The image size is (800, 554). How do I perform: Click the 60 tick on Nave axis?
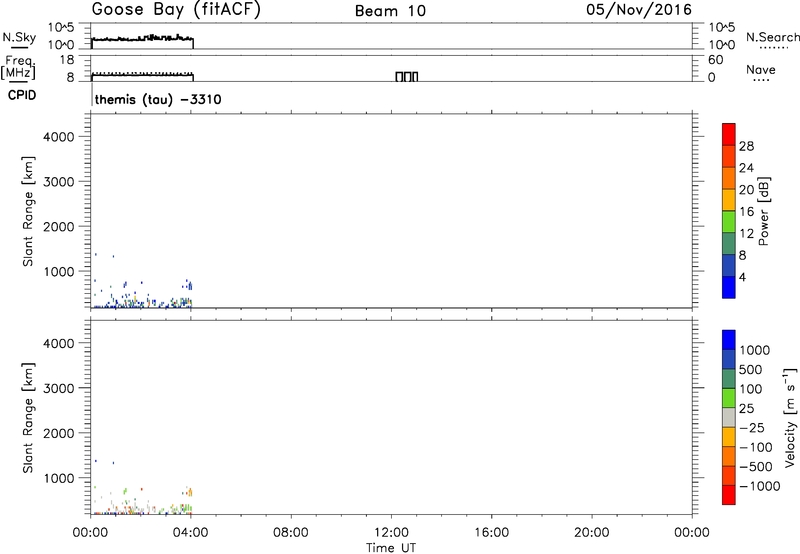click(715, 60)
